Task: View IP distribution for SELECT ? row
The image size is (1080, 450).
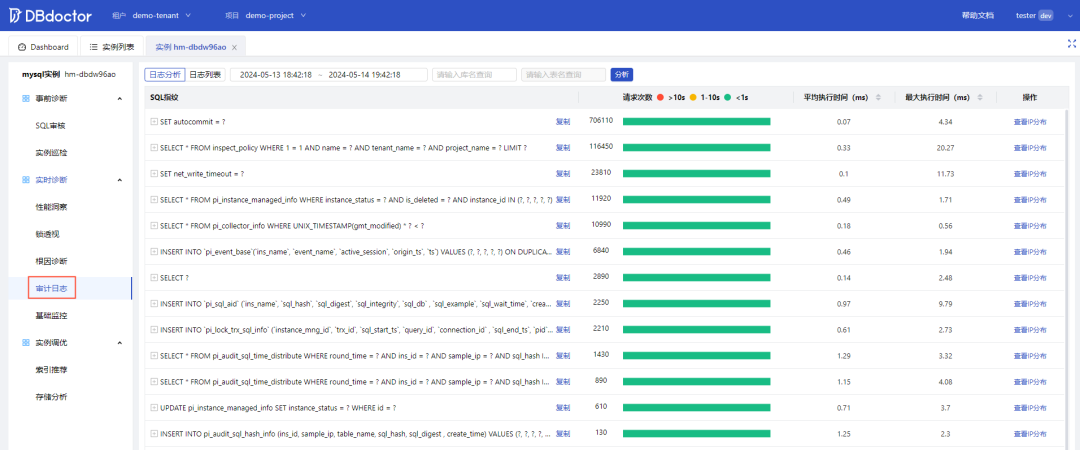Action: point(1030,277)
